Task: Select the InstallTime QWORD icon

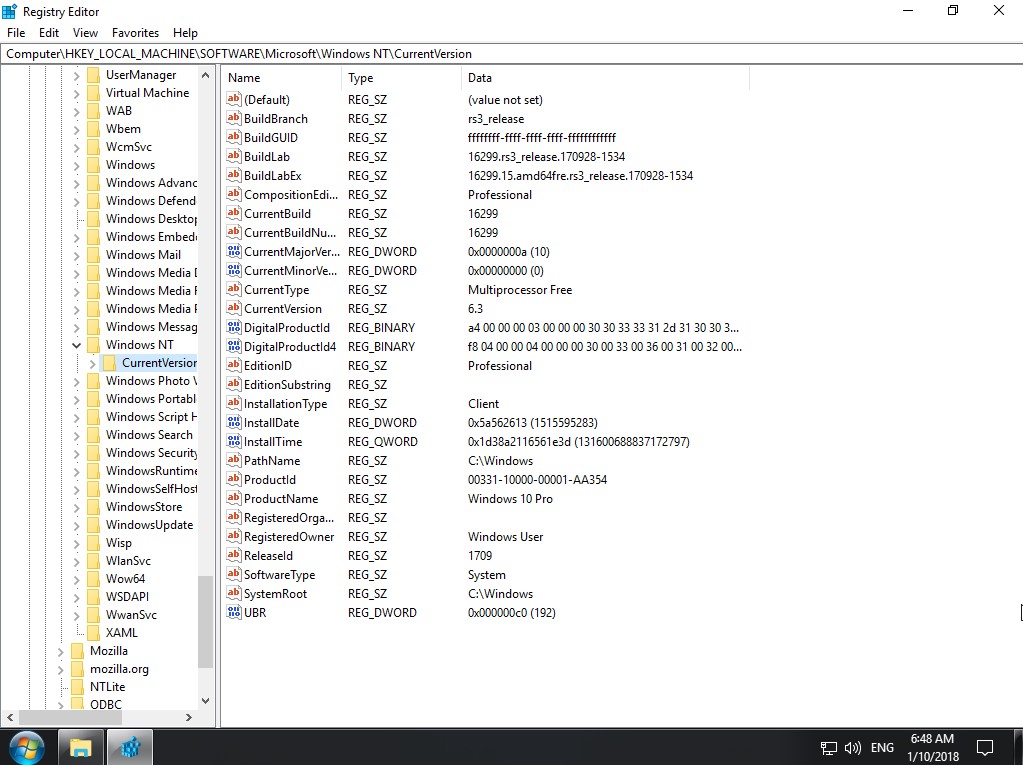Action: [x=234, y=442]
